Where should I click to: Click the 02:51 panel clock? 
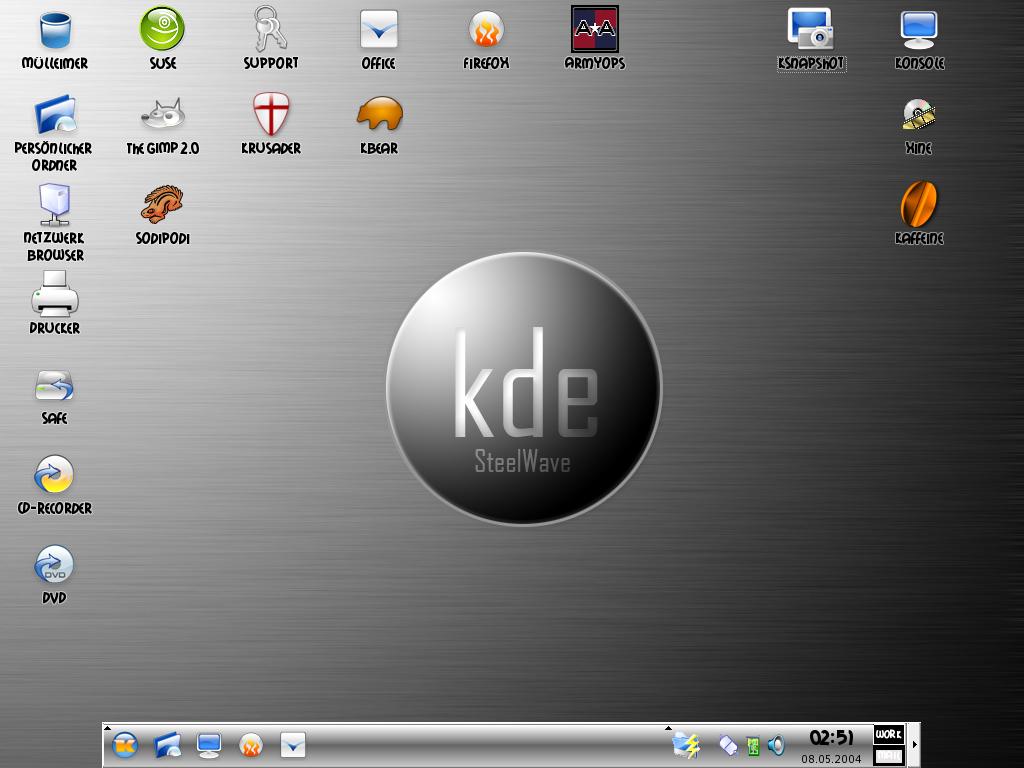coord(831,738)
